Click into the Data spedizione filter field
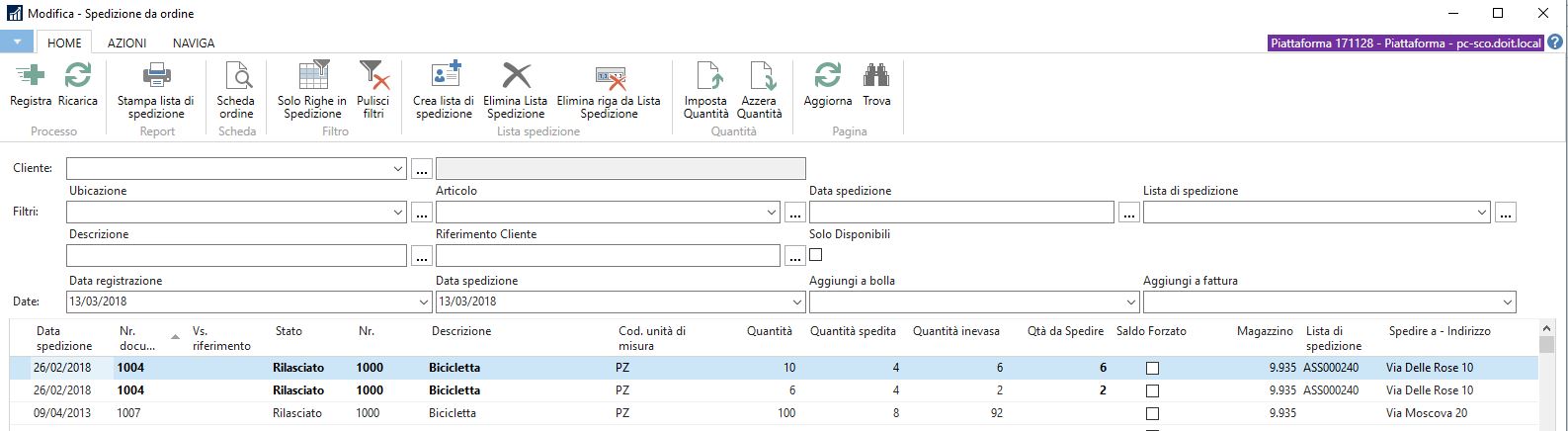The height and width of the screenshot is (431, 1568). point(961,213)
